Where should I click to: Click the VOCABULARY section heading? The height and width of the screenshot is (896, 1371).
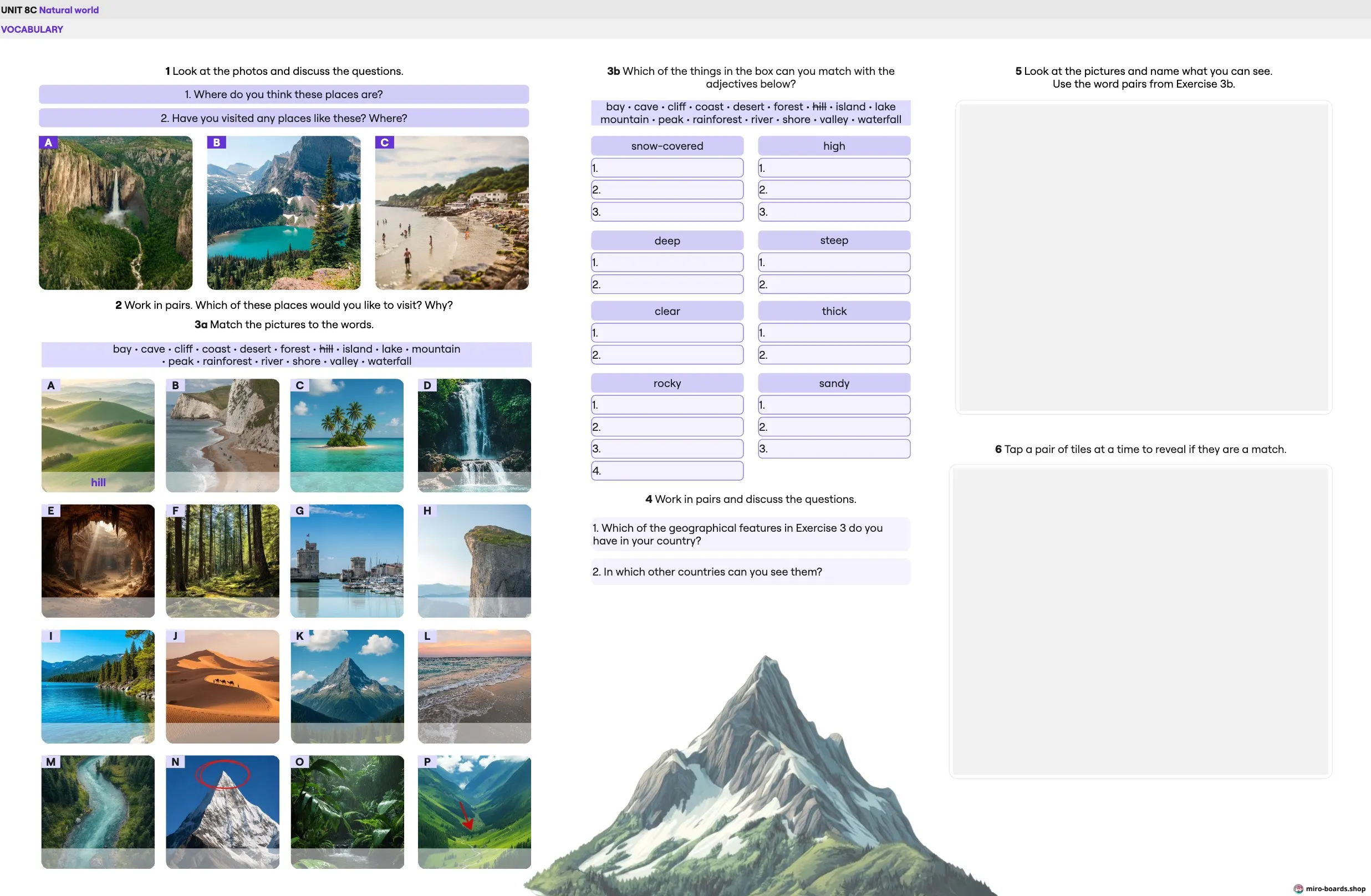(x=32, y=29)
